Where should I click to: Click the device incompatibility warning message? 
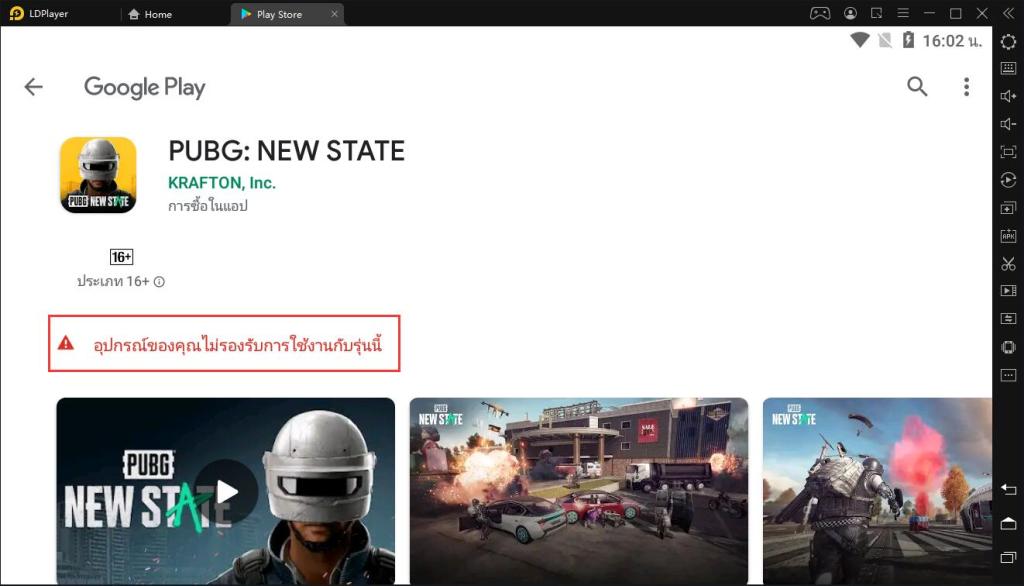pos(224,344)
